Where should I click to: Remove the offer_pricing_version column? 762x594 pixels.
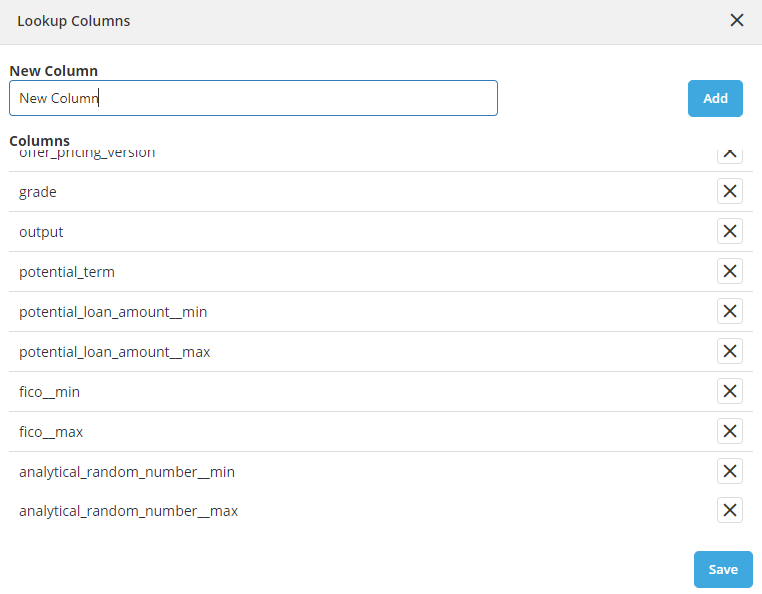coord(730,155)
